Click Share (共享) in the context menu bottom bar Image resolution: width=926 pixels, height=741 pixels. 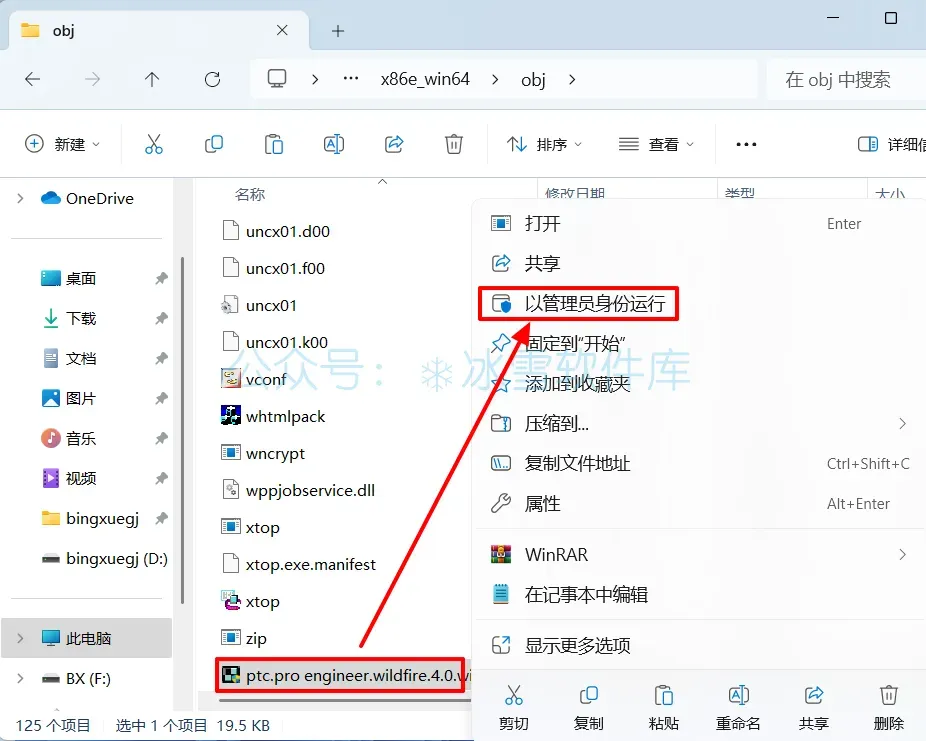813,707
